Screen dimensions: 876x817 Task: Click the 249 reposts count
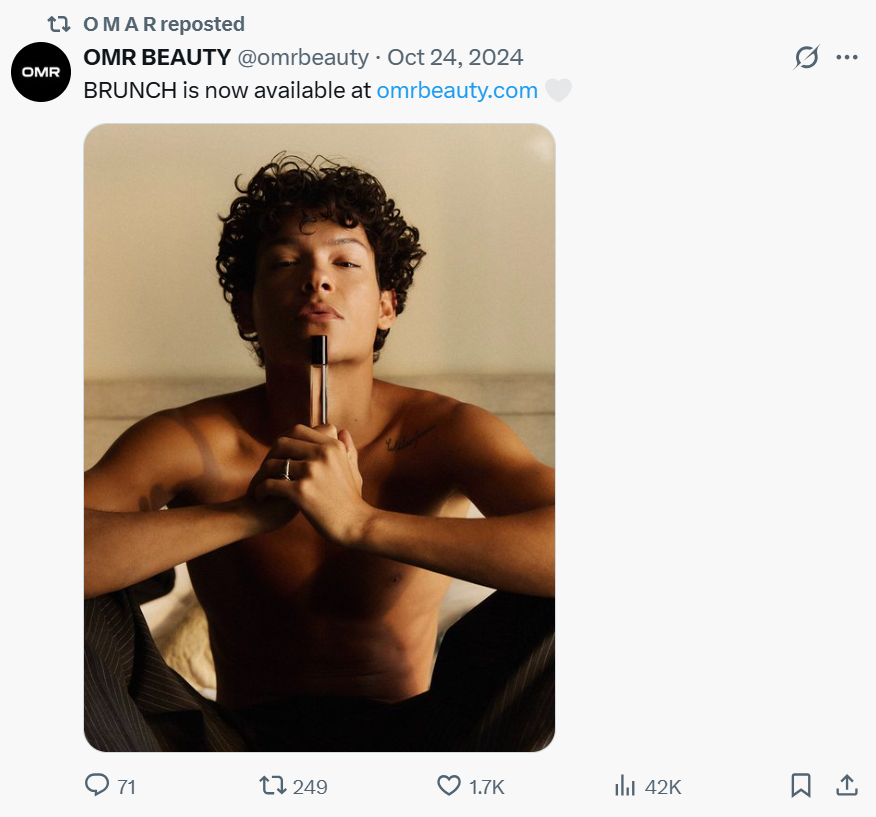pos(310,787)
